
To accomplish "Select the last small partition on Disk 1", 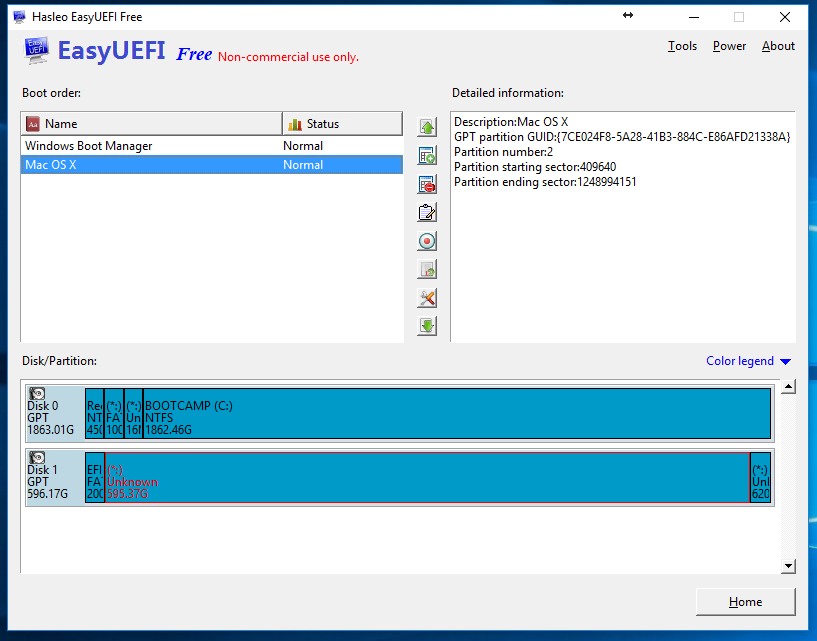I will click(x=761, y=477).
